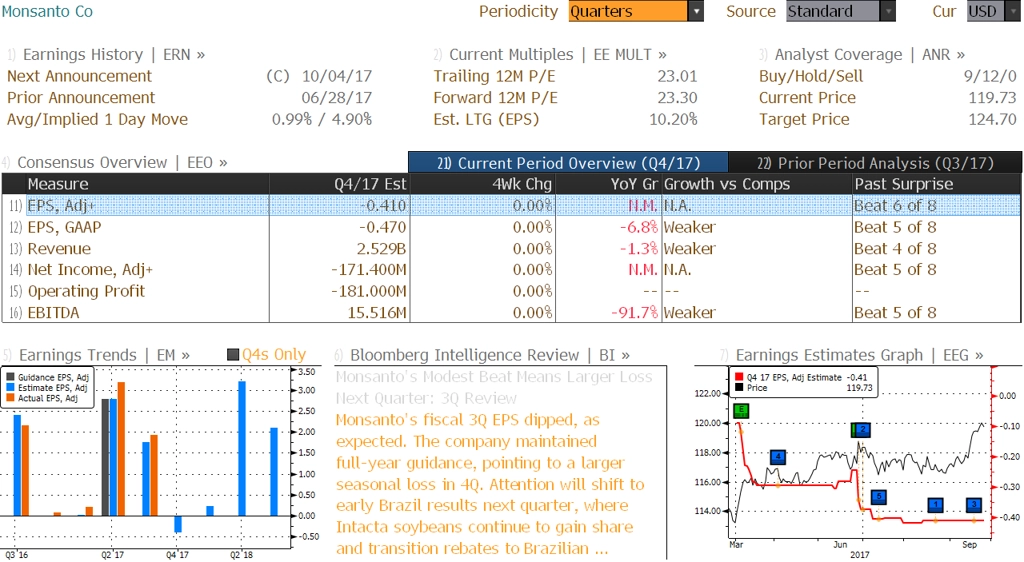Click the blue marker 3 on estimates graph

click(x=974, y=505)
